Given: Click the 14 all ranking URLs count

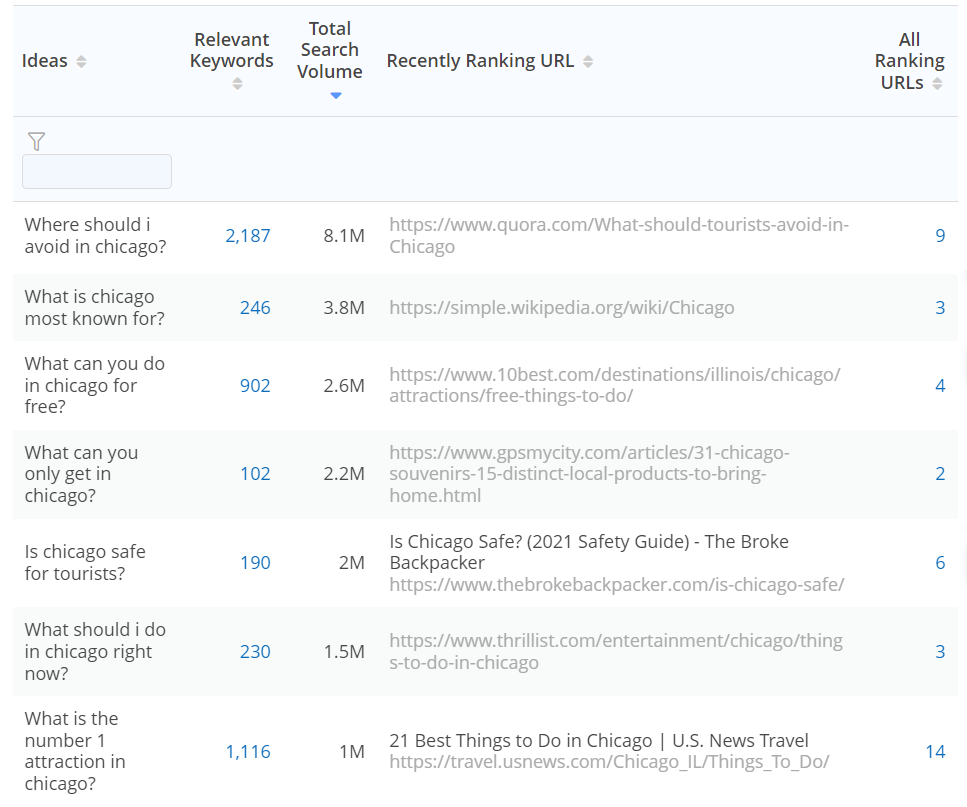Looking at the screenshot, I should [x=936, y=752].
